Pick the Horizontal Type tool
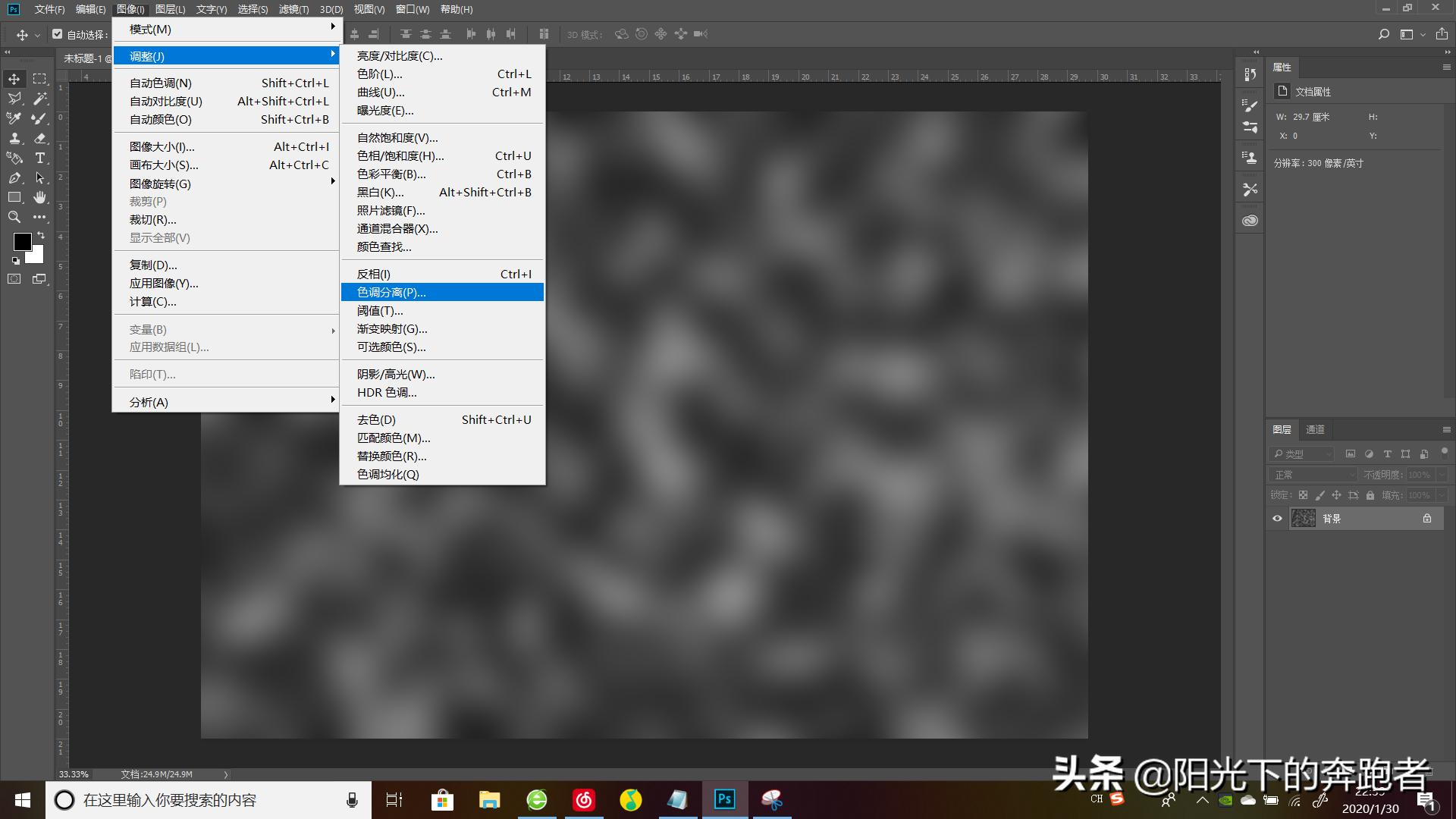 click(40, 158)
